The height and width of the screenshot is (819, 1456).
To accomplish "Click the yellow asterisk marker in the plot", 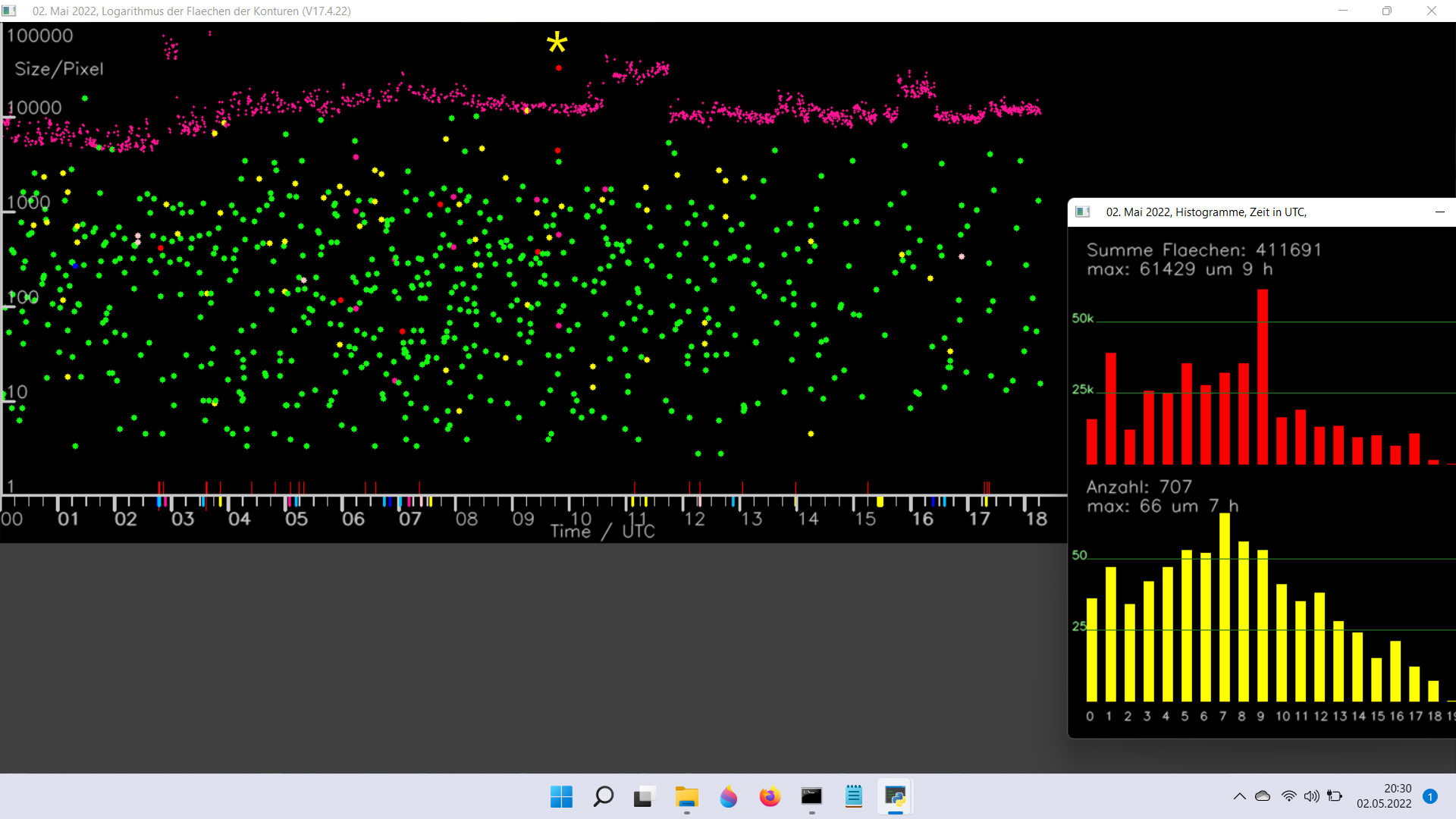I will click(x=557, y=42).
